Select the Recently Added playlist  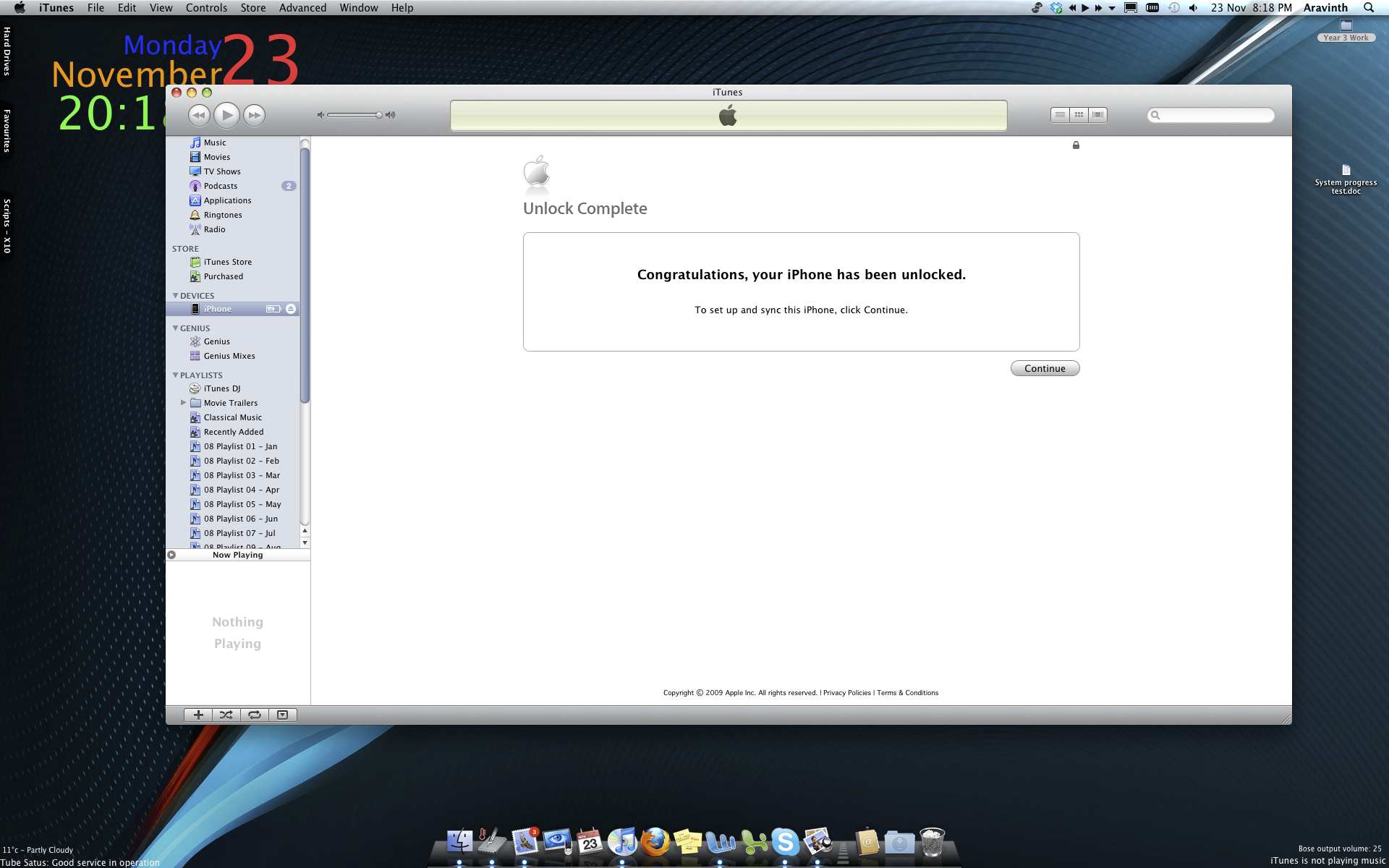[x=233, y=432]
